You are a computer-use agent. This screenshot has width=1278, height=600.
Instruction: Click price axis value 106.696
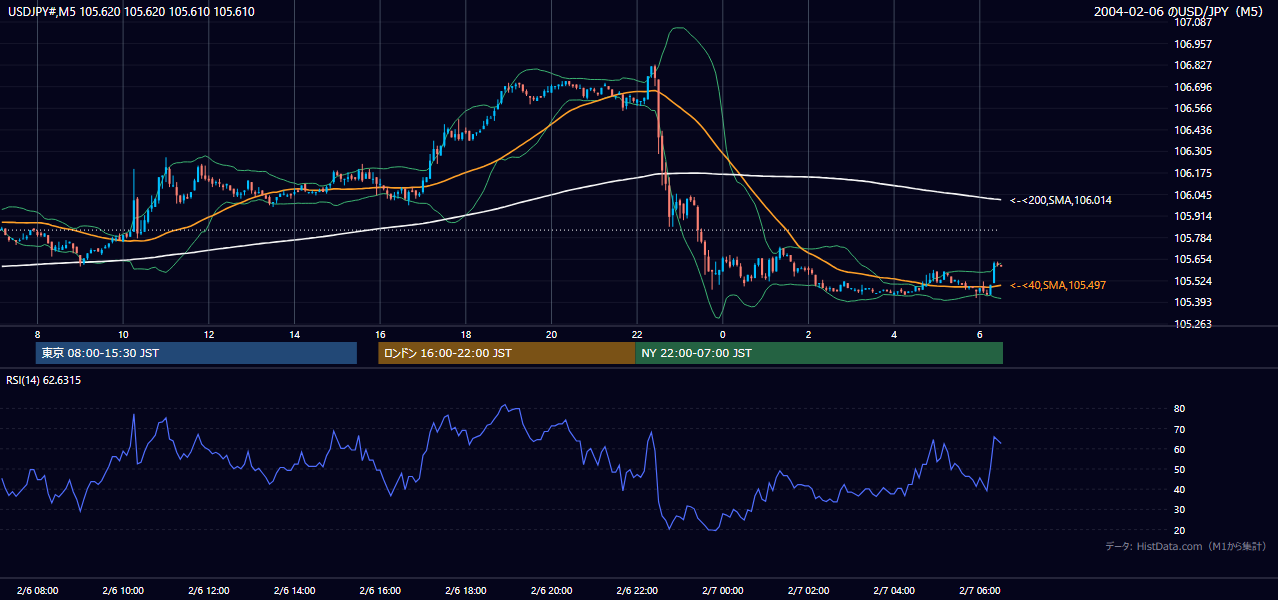pos(1192,87)
